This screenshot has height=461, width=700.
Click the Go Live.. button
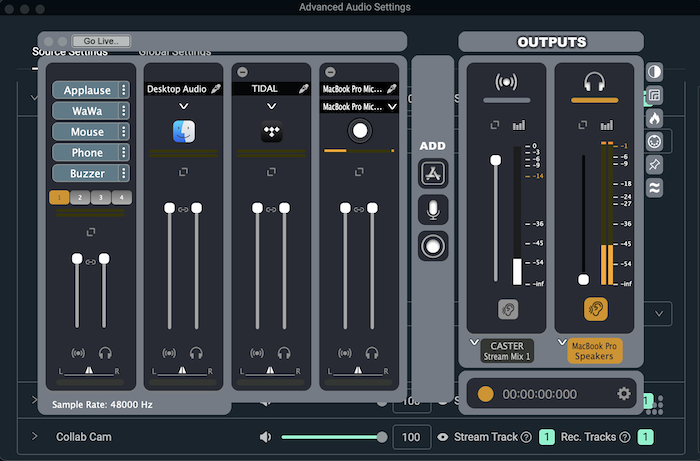coord(101,41)
